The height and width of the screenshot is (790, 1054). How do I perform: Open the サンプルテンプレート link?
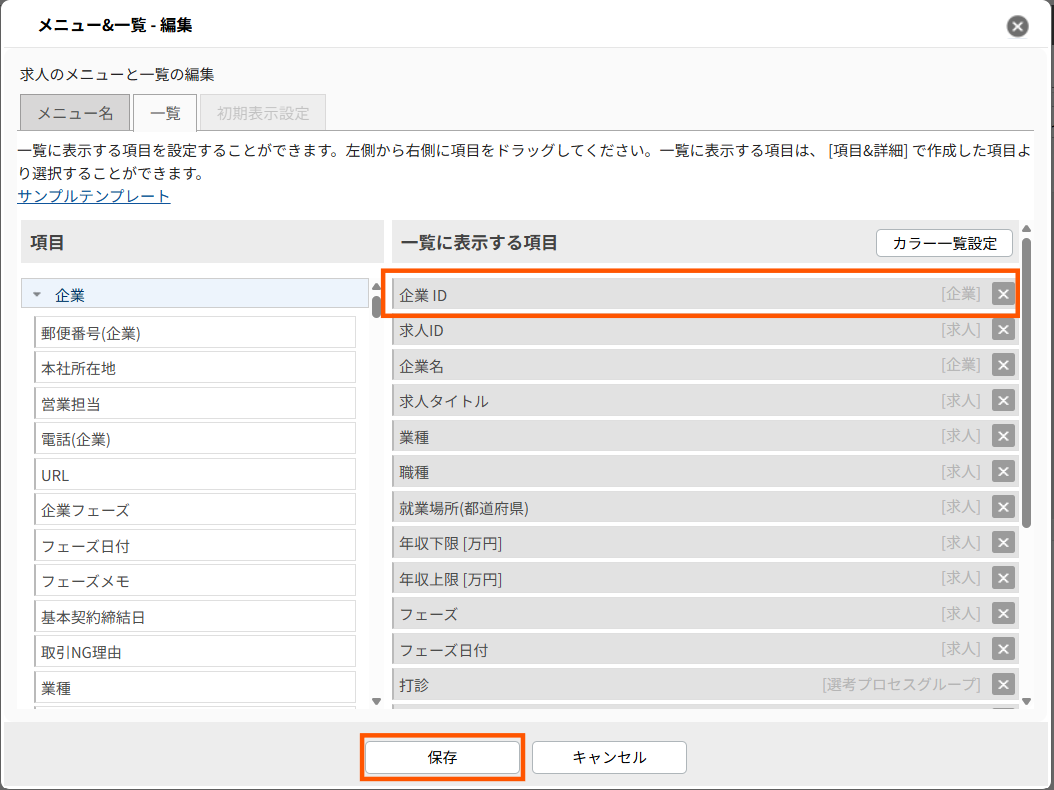(x=93, y=196)
